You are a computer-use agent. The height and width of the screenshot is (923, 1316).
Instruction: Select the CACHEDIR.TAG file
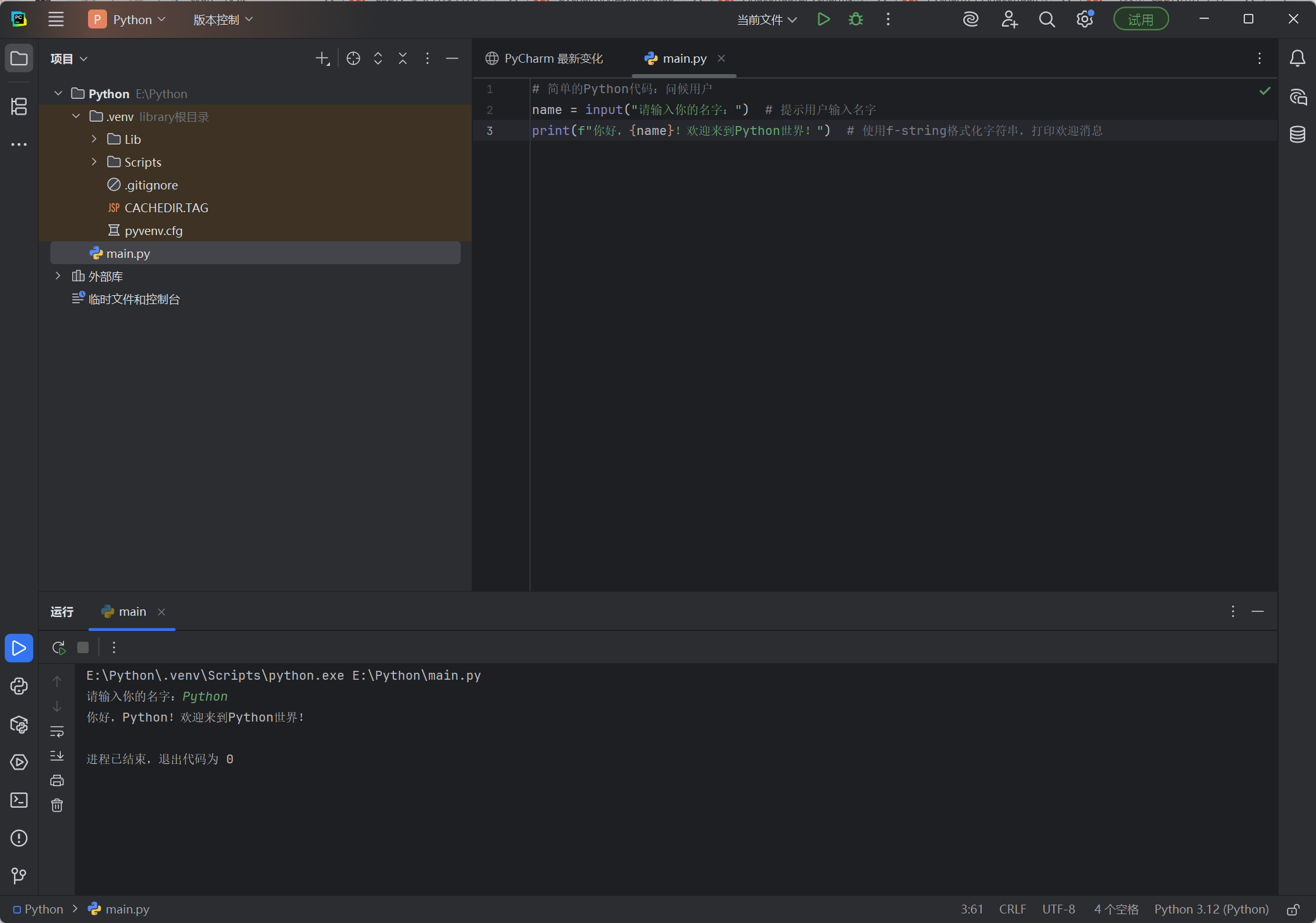167,208
